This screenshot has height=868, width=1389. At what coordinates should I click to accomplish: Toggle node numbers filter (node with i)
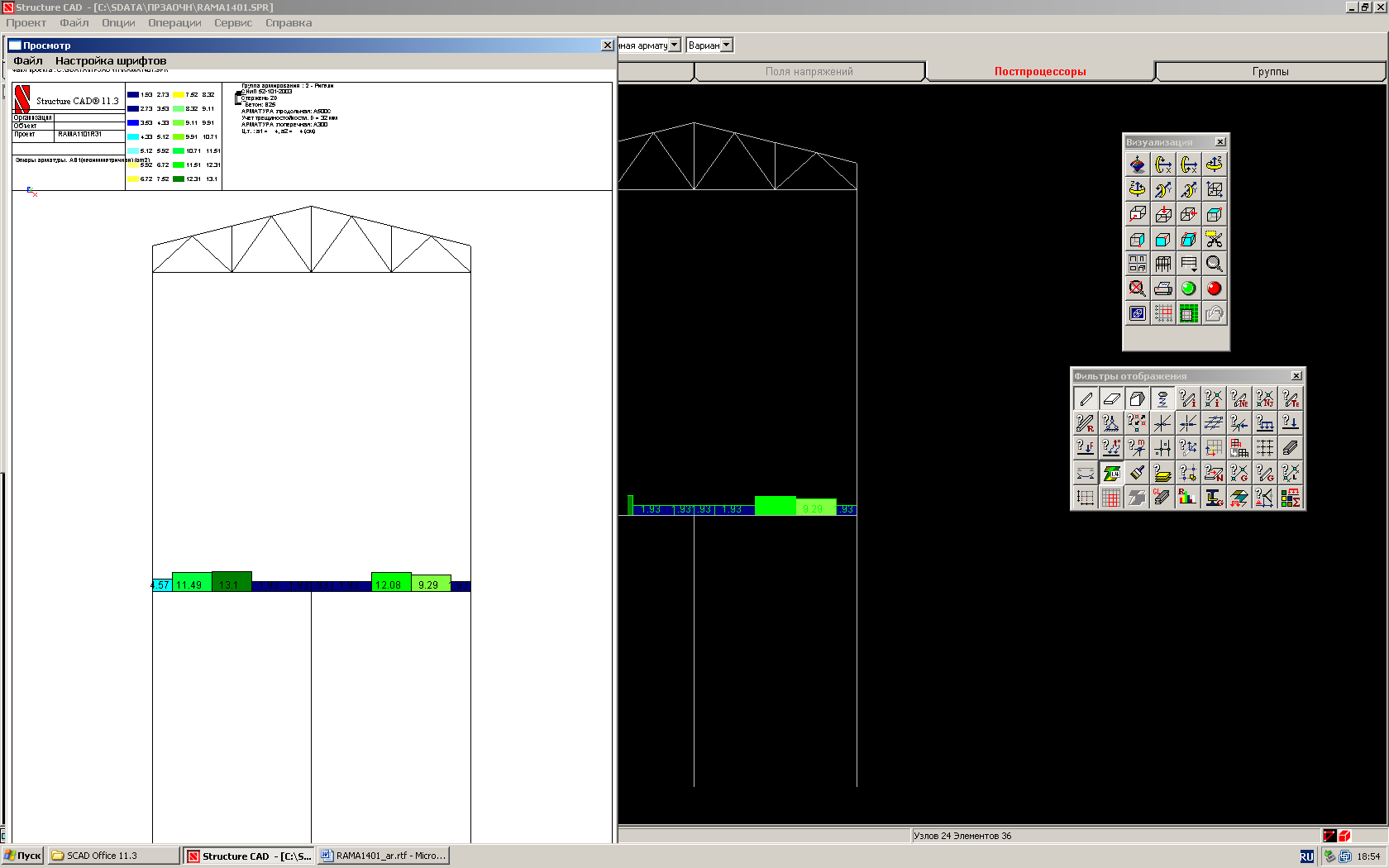[1214, 398]
